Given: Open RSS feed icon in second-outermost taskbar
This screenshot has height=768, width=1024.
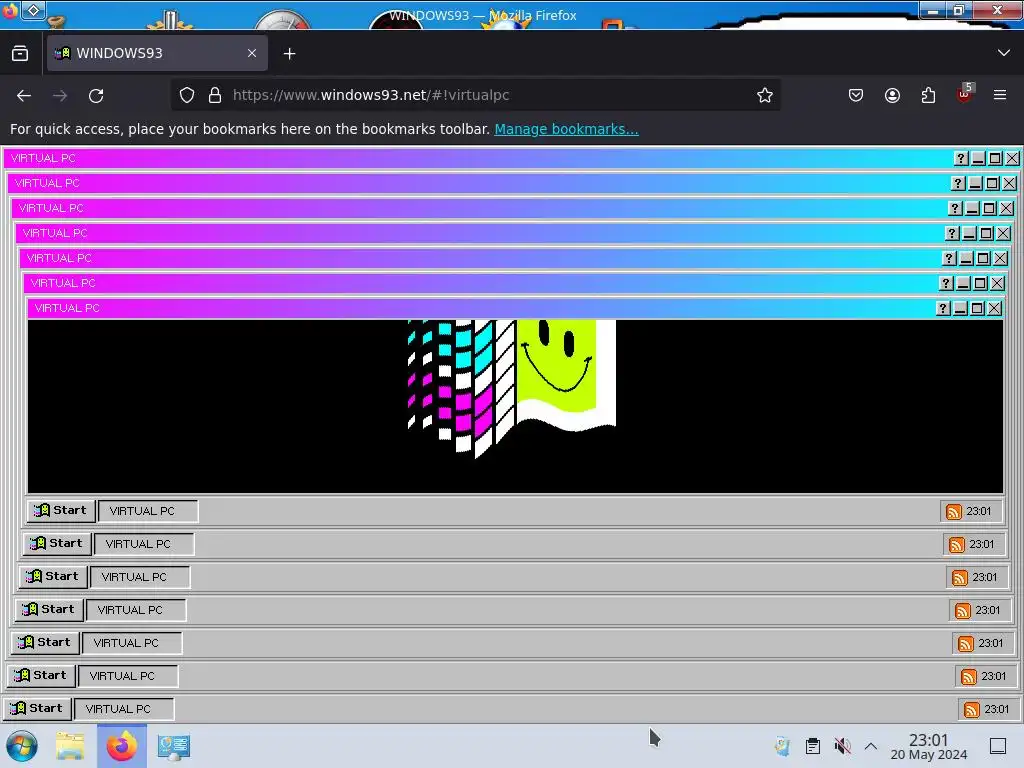Looking at the screenshot, I should pyautogui.click(x=968, y=677).
